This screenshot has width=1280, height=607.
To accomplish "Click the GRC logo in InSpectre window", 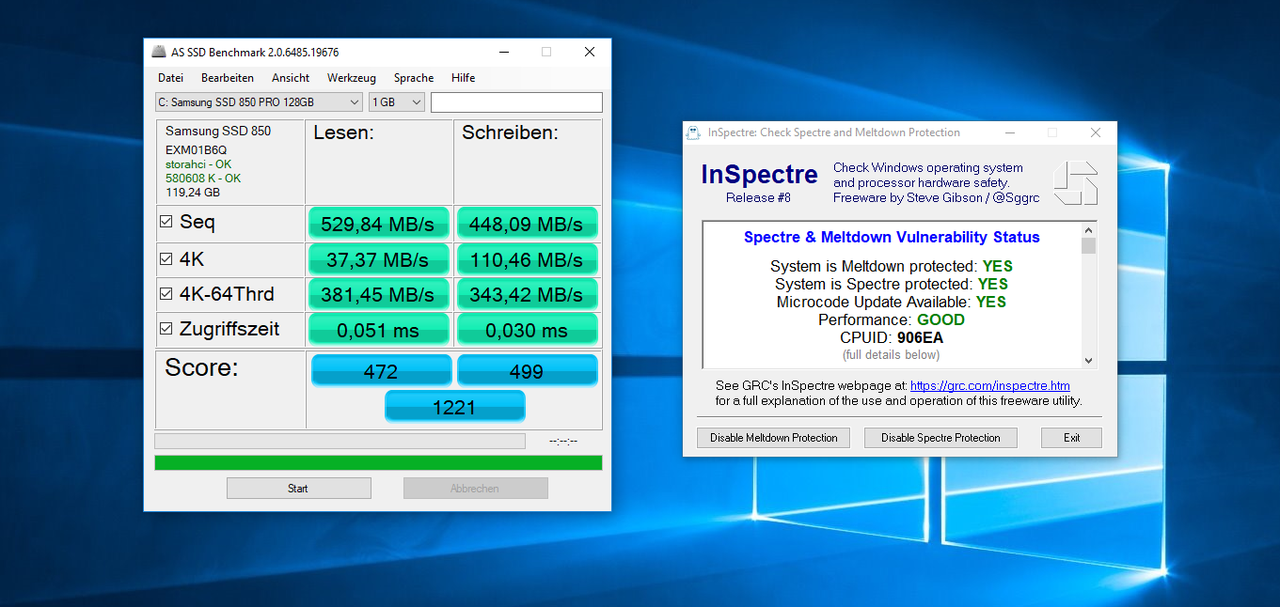I will pyautogui.click(x=1075, y=184).
